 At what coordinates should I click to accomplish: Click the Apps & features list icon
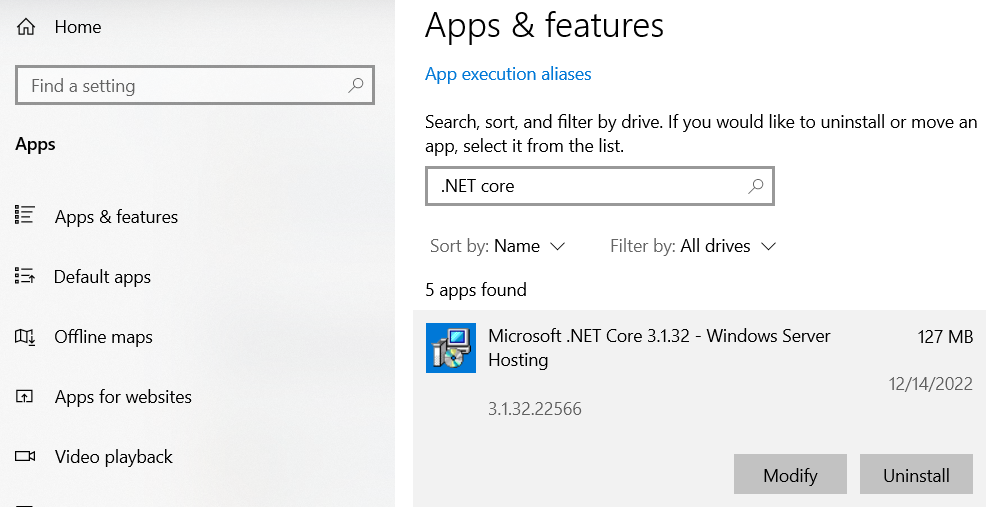click(x=25, y=215)
